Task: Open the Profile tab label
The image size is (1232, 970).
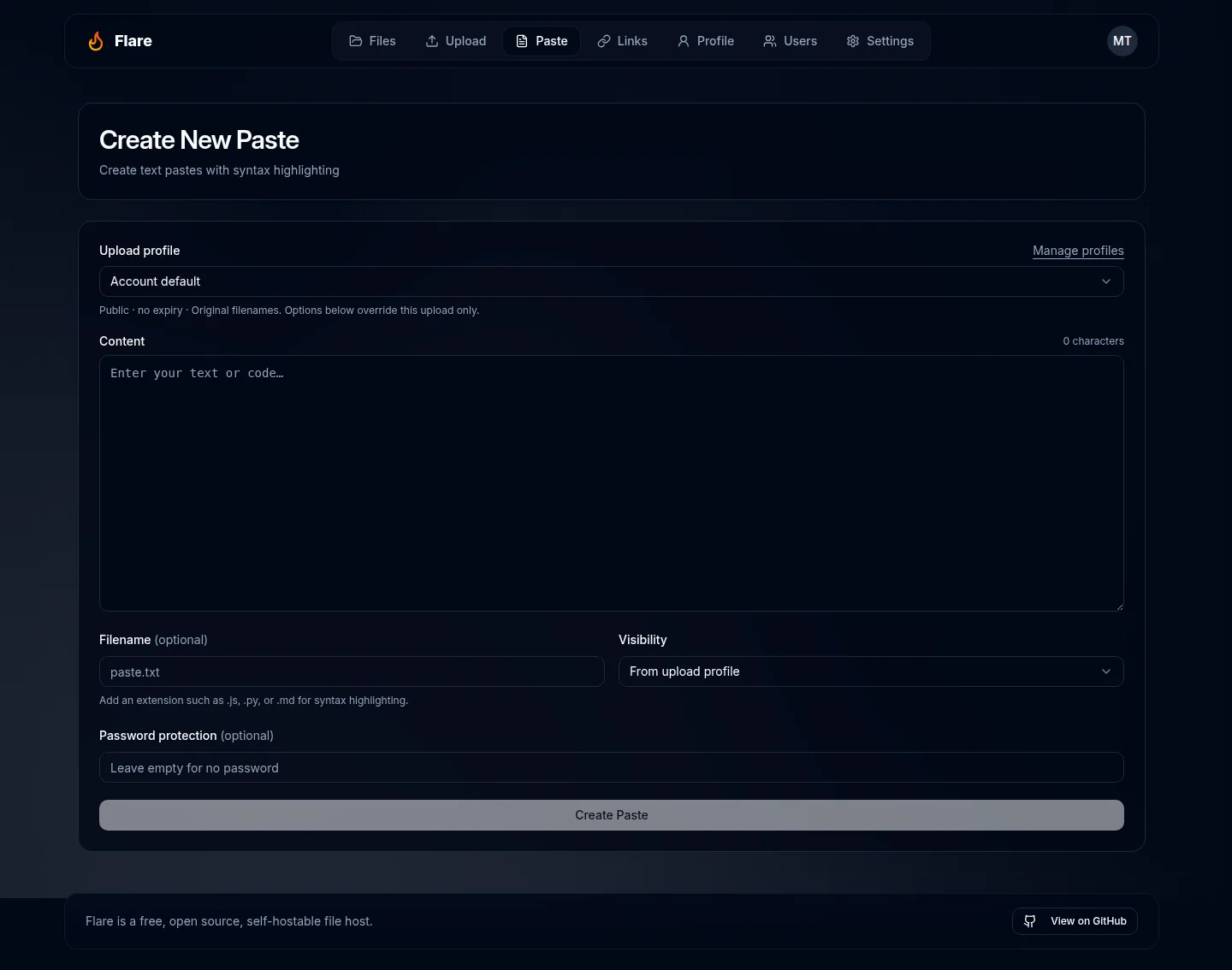Action: (715, 41)
